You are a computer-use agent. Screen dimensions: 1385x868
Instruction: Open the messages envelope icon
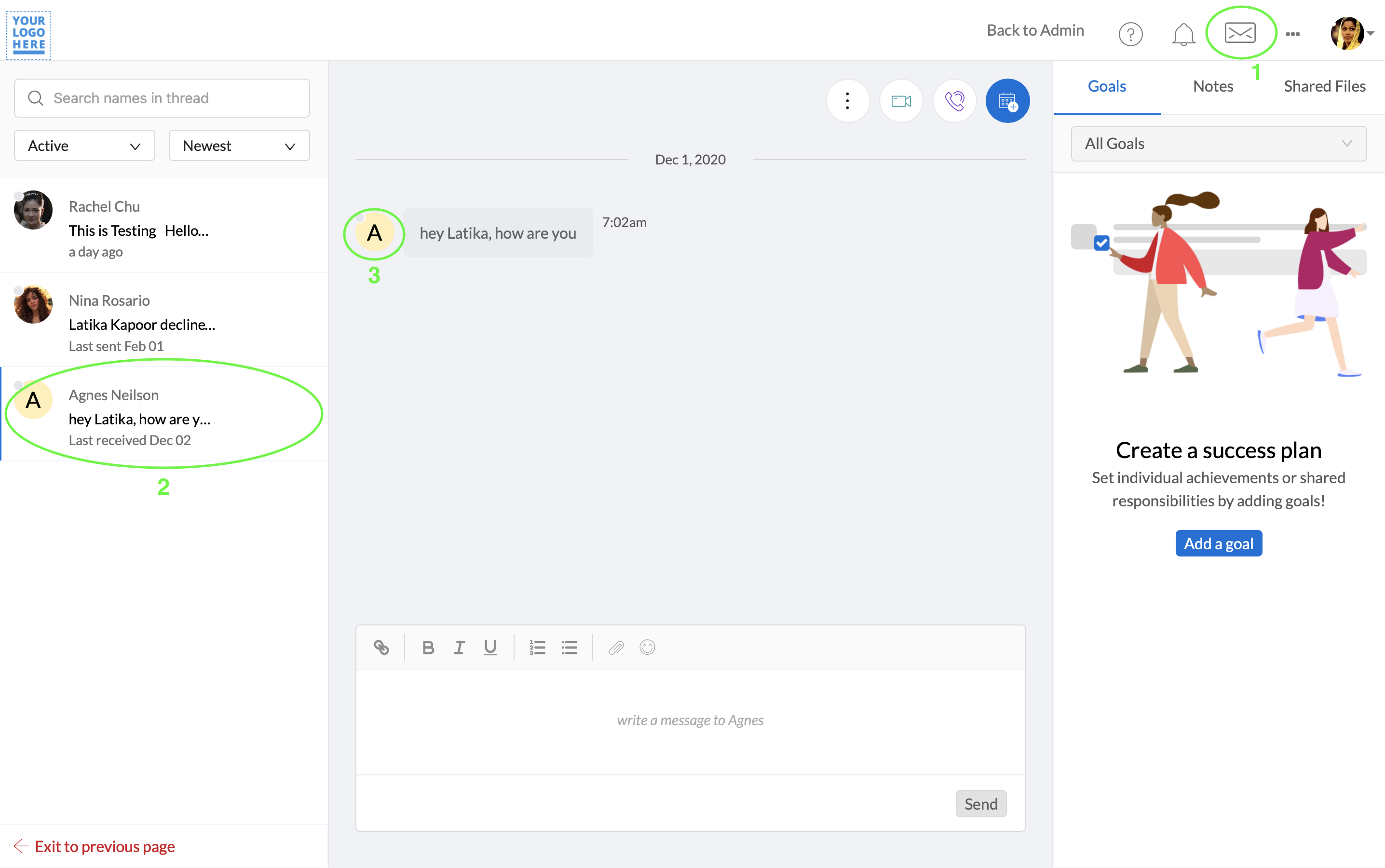pyautogui.click(x=1240, y=32)
